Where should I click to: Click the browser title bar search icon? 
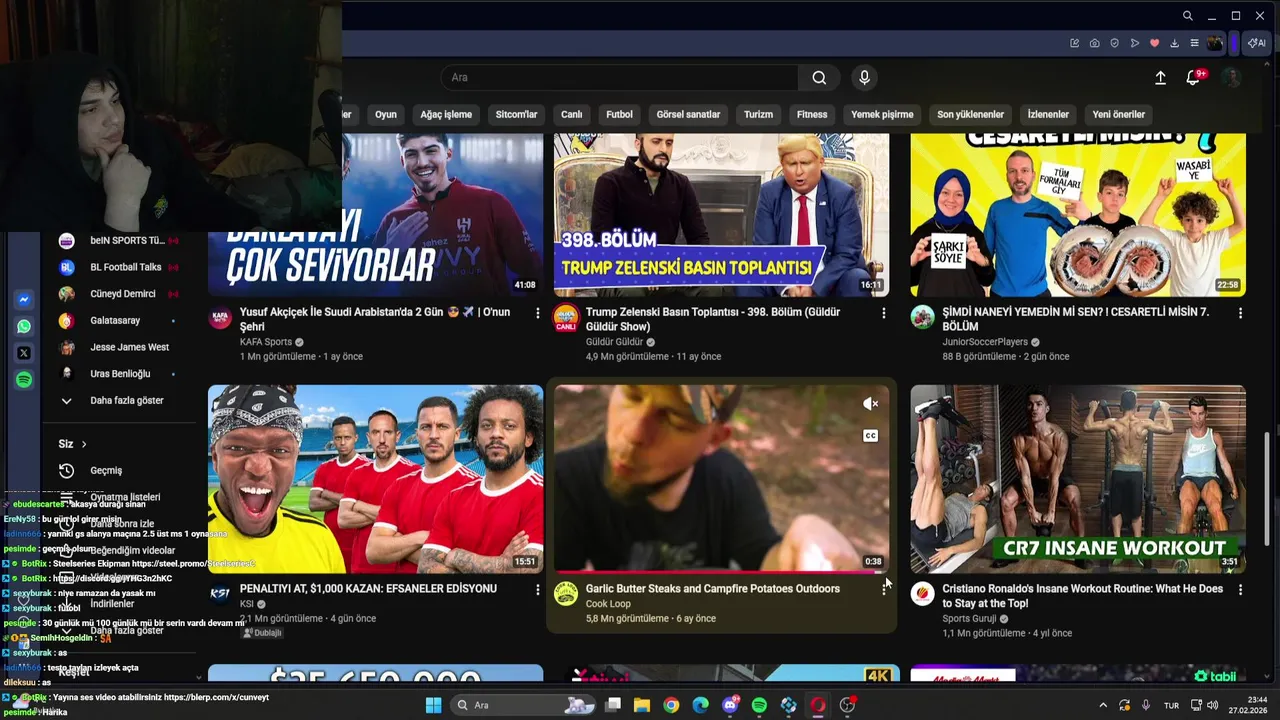pos(1187,16)
